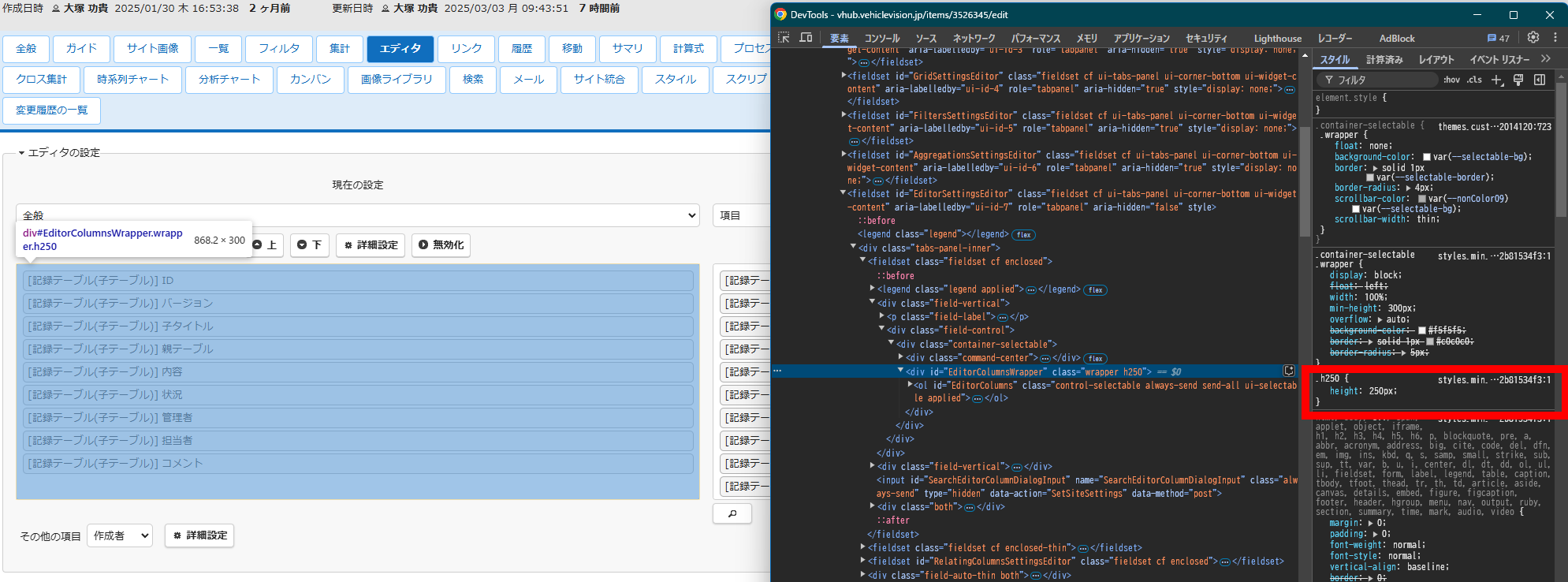Open styles.min link for container-selectable wrapper rule
The image size is (1568, 582).
[1494, 256]
